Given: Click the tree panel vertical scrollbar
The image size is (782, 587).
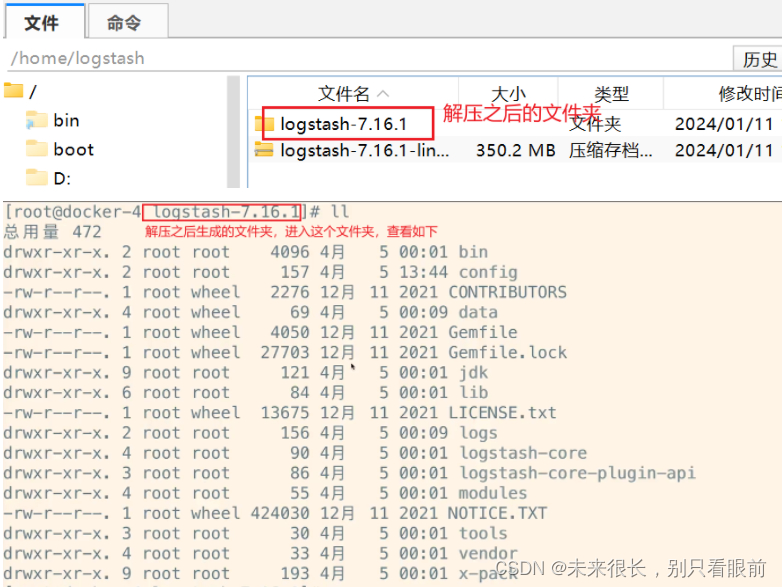Looking at the screenshot, I should coord(233,132).
